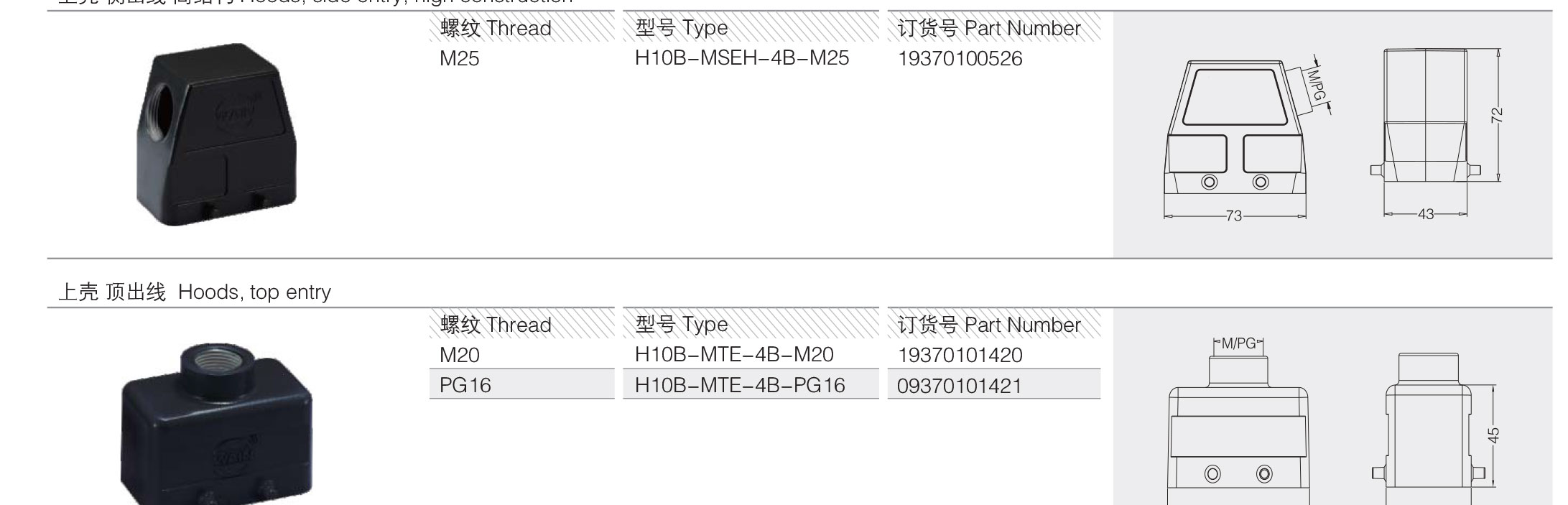Click the 73 width dimension label
This screenshot has width=1568, height=505.
[x=1234, y=216]
